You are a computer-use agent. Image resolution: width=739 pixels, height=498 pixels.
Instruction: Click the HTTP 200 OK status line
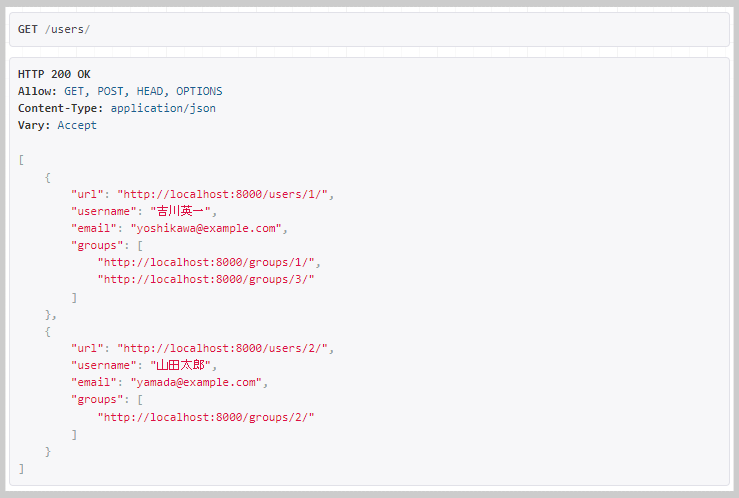[54, 74]
